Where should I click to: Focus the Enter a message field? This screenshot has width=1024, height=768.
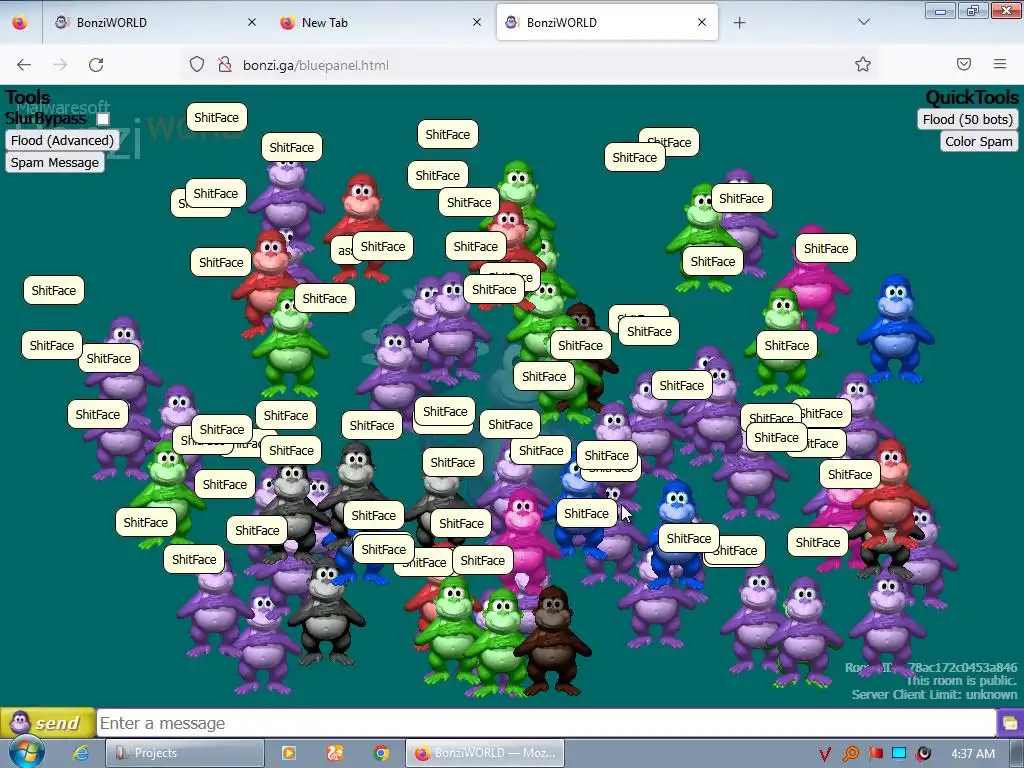pos(546,723)
